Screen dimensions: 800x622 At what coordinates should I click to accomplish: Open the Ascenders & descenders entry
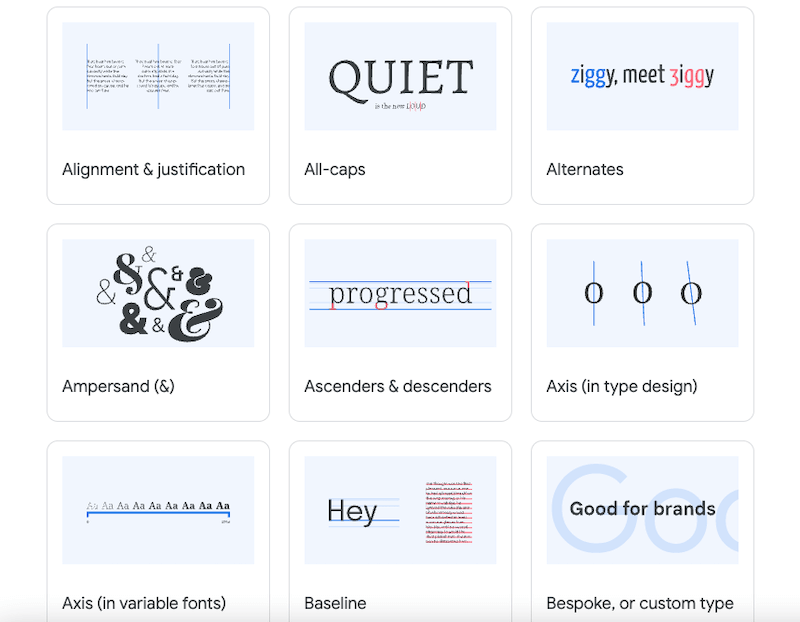point(398,386)
